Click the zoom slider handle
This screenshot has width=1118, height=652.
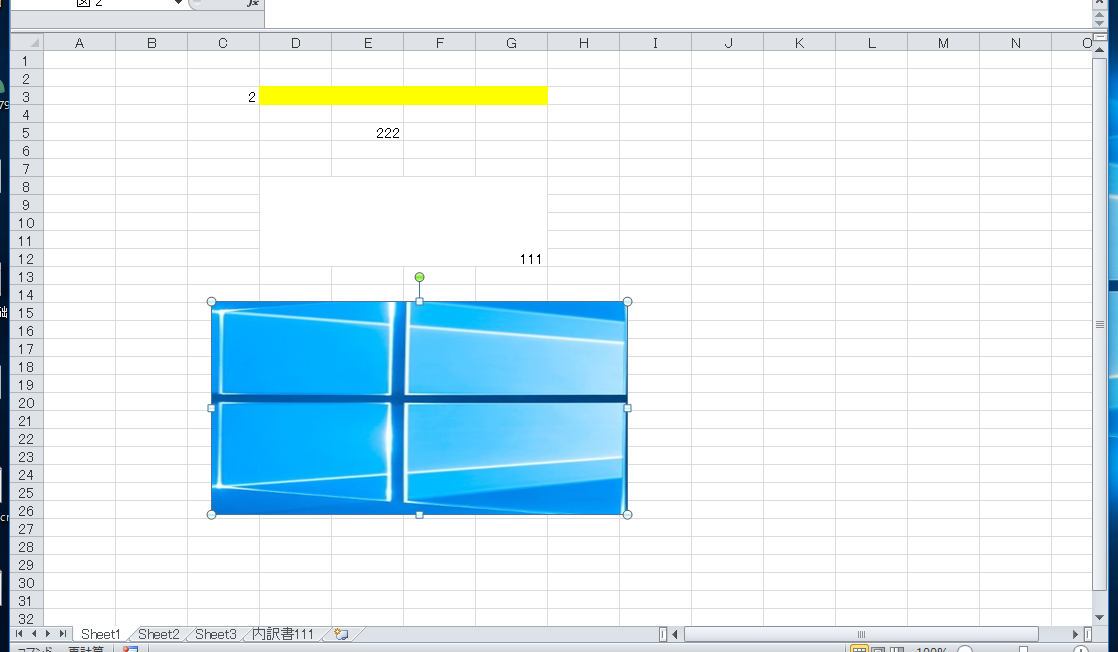pyautogui.click(x=1023, y=649)
